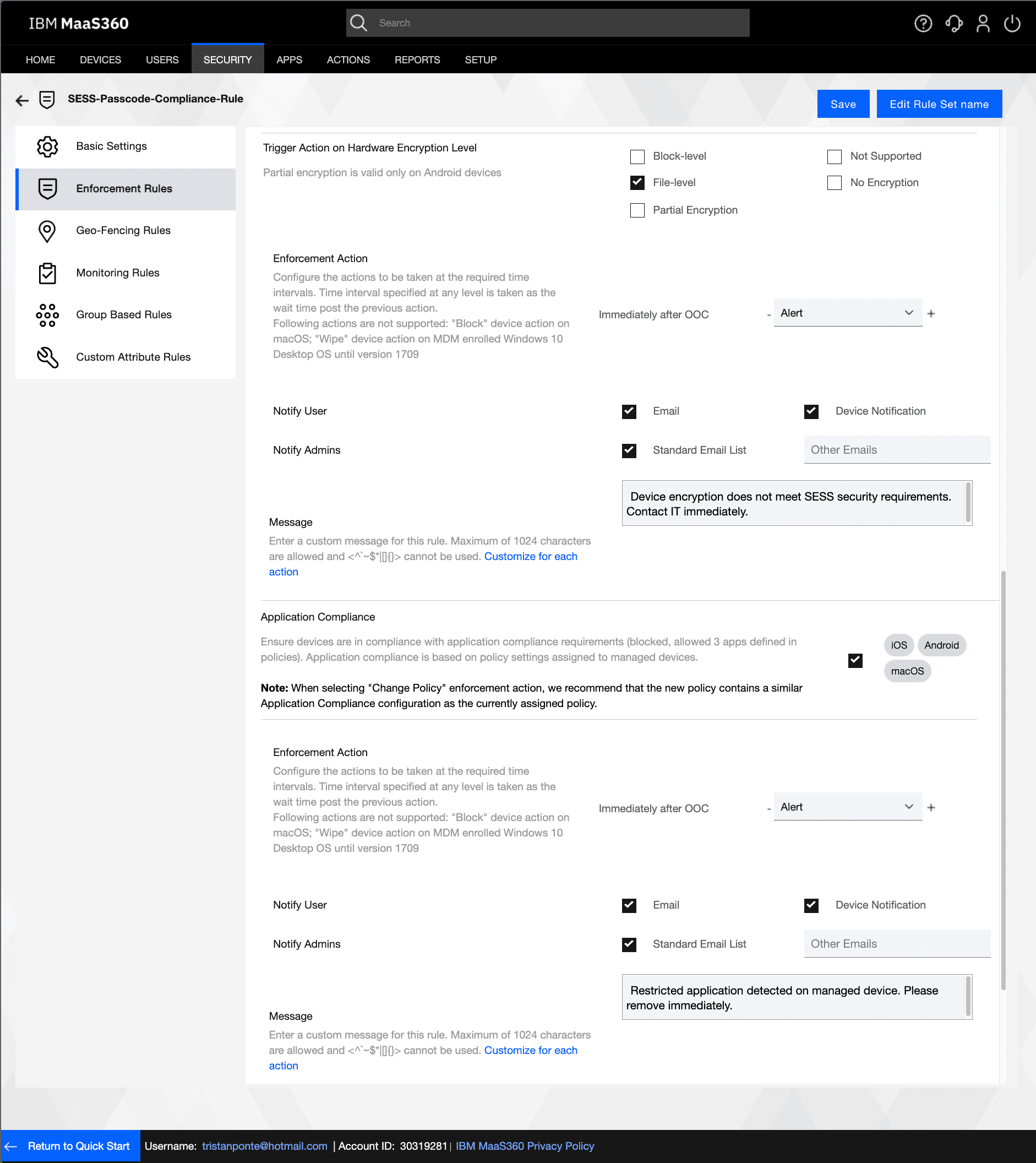Enable the Block-level checkbox
Screen dimensions: 1036x1163
click(x=637, y=156)
